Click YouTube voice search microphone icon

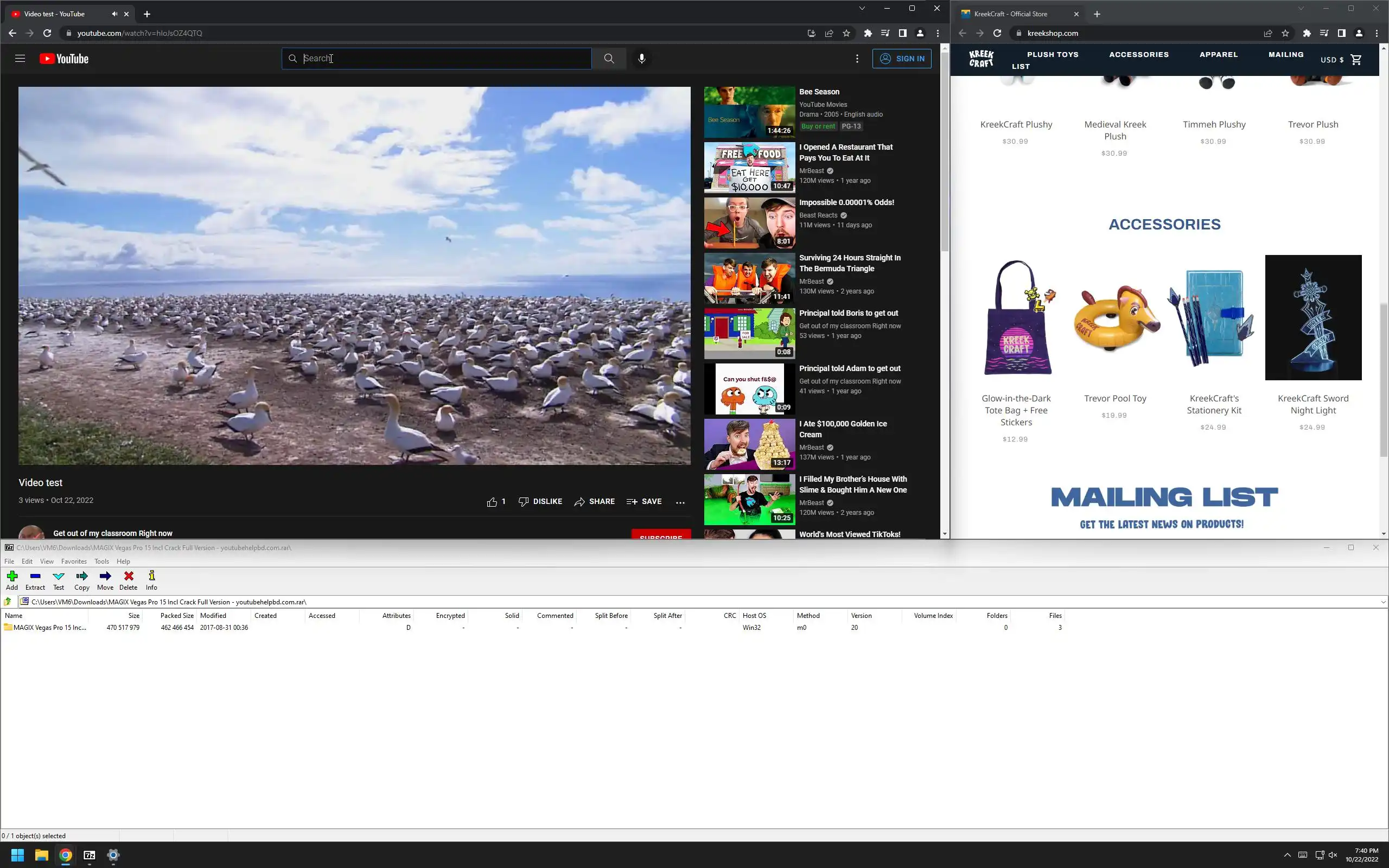click(x=642, y=59)
